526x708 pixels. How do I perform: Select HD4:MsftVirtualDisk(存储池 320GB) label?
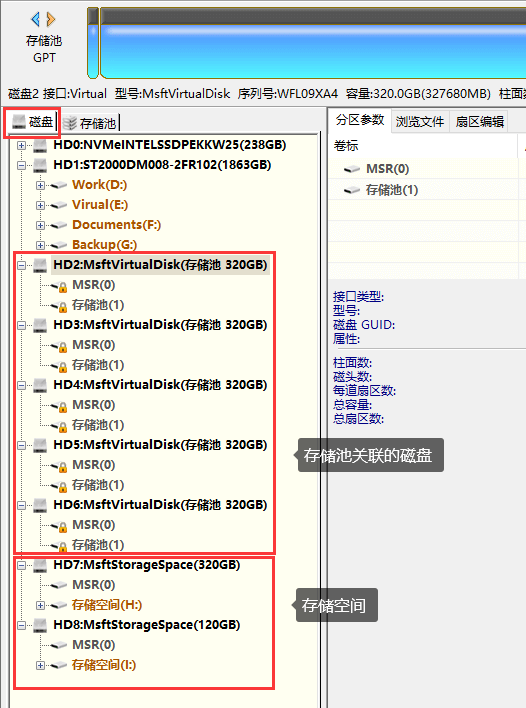click(160, 385)
